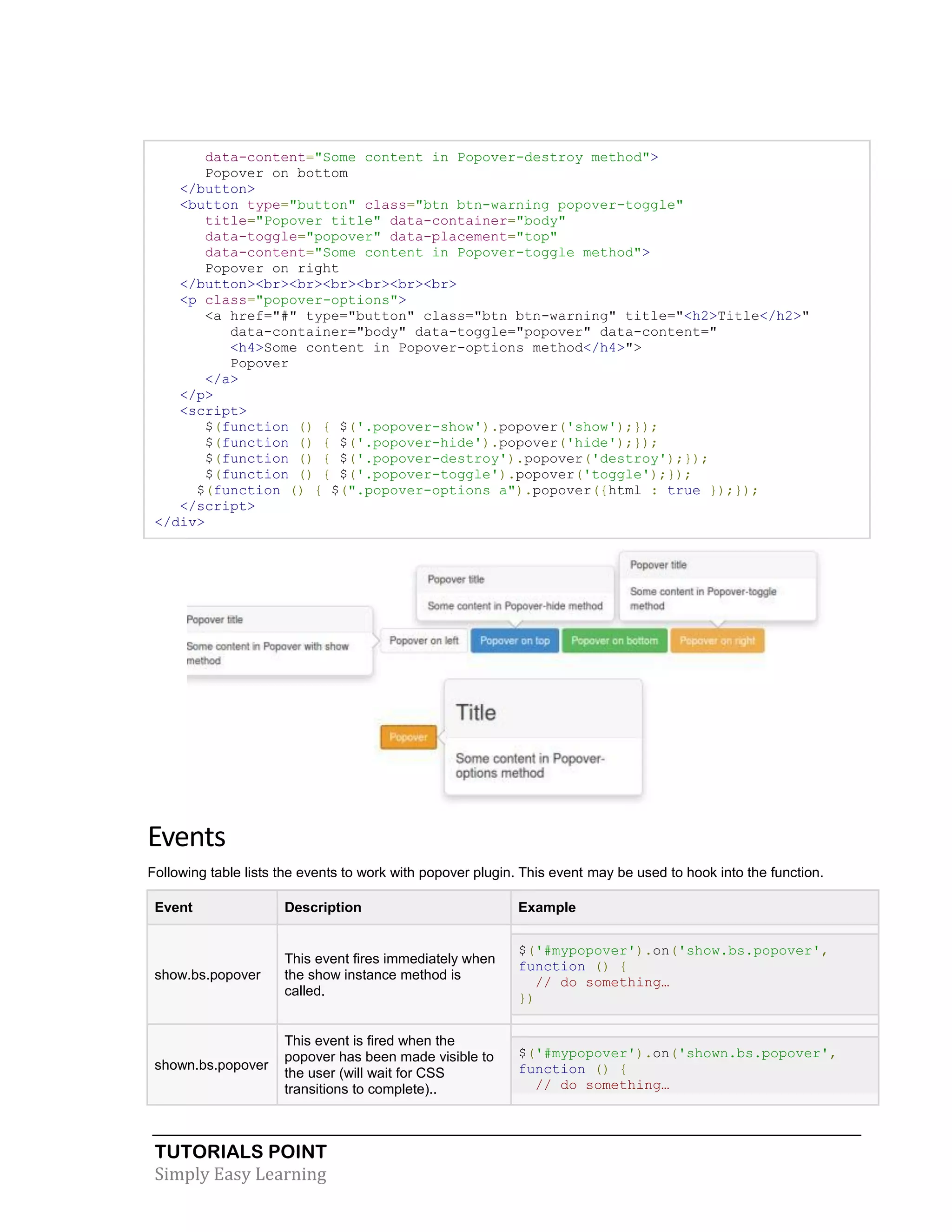952x1232 pixels.
Task: Click code line with title="<h2>Title</h2>"
Action: pyautogui.click(x=507, y=316)
